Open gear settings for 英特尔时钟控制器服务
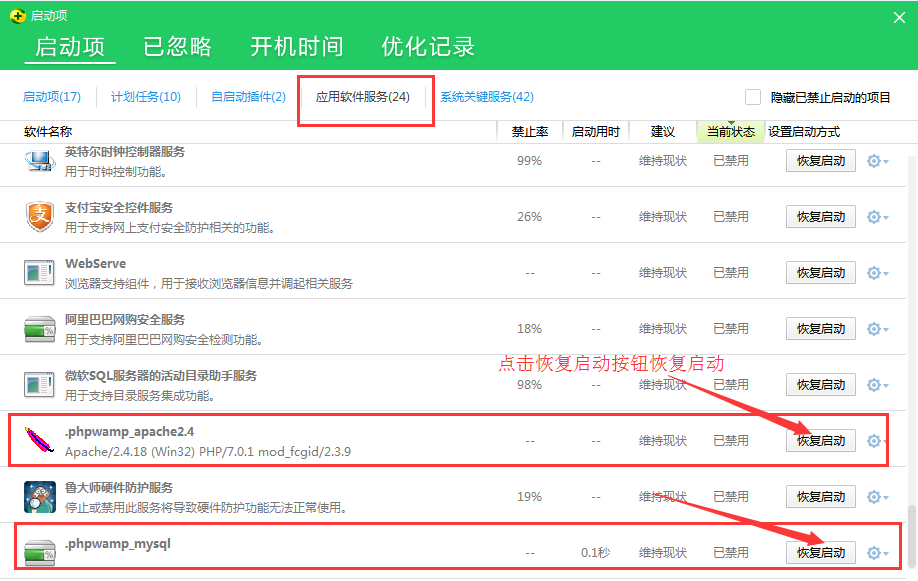Viewport: 918px width, 581px height. [877, 161]
